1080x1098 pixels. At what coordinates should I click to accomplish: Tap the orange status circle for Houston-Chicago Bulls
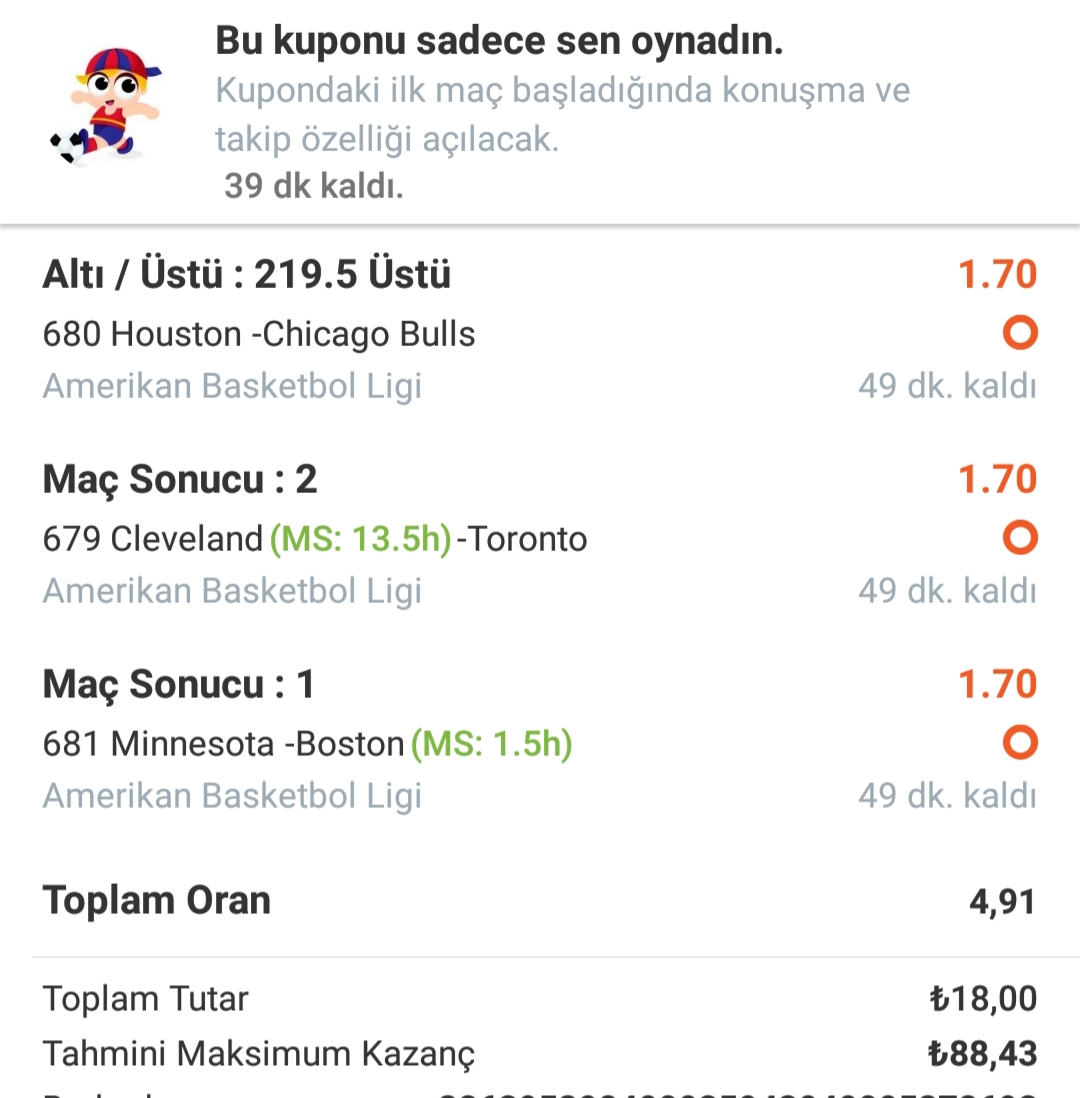tap(1020, 333)
